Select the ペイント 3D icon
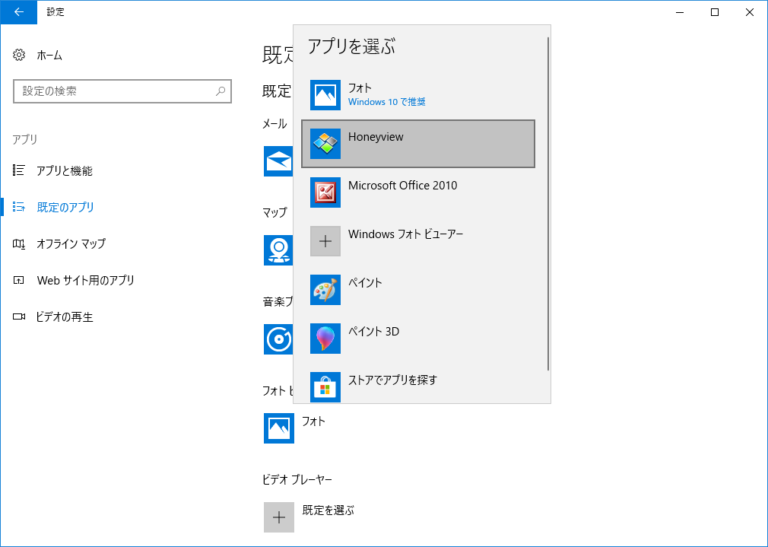This screenshot has height=547, width=768. [x=326, y=338]
